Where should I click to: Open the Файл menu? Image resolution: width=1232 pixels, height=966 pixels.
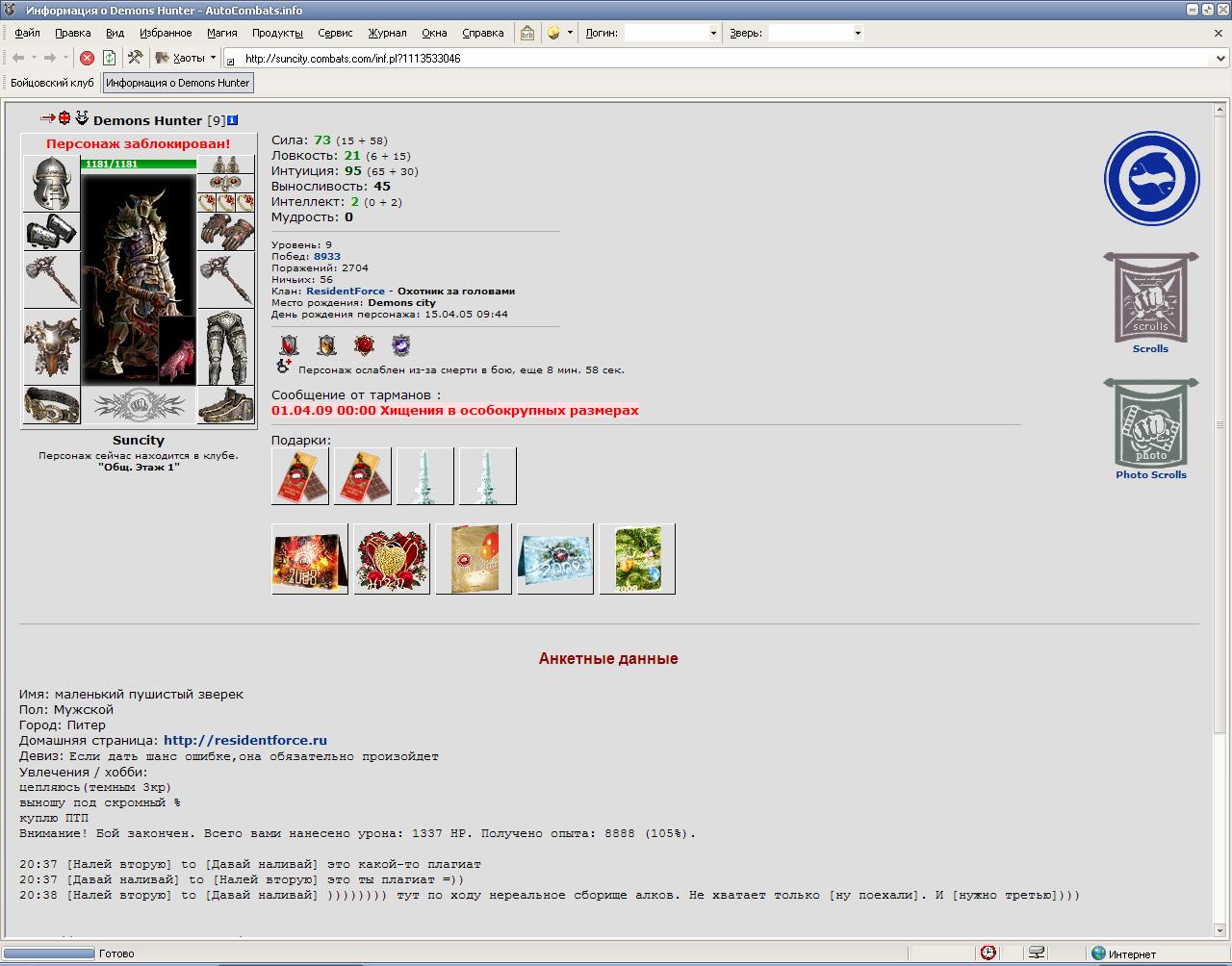[27, 33]
